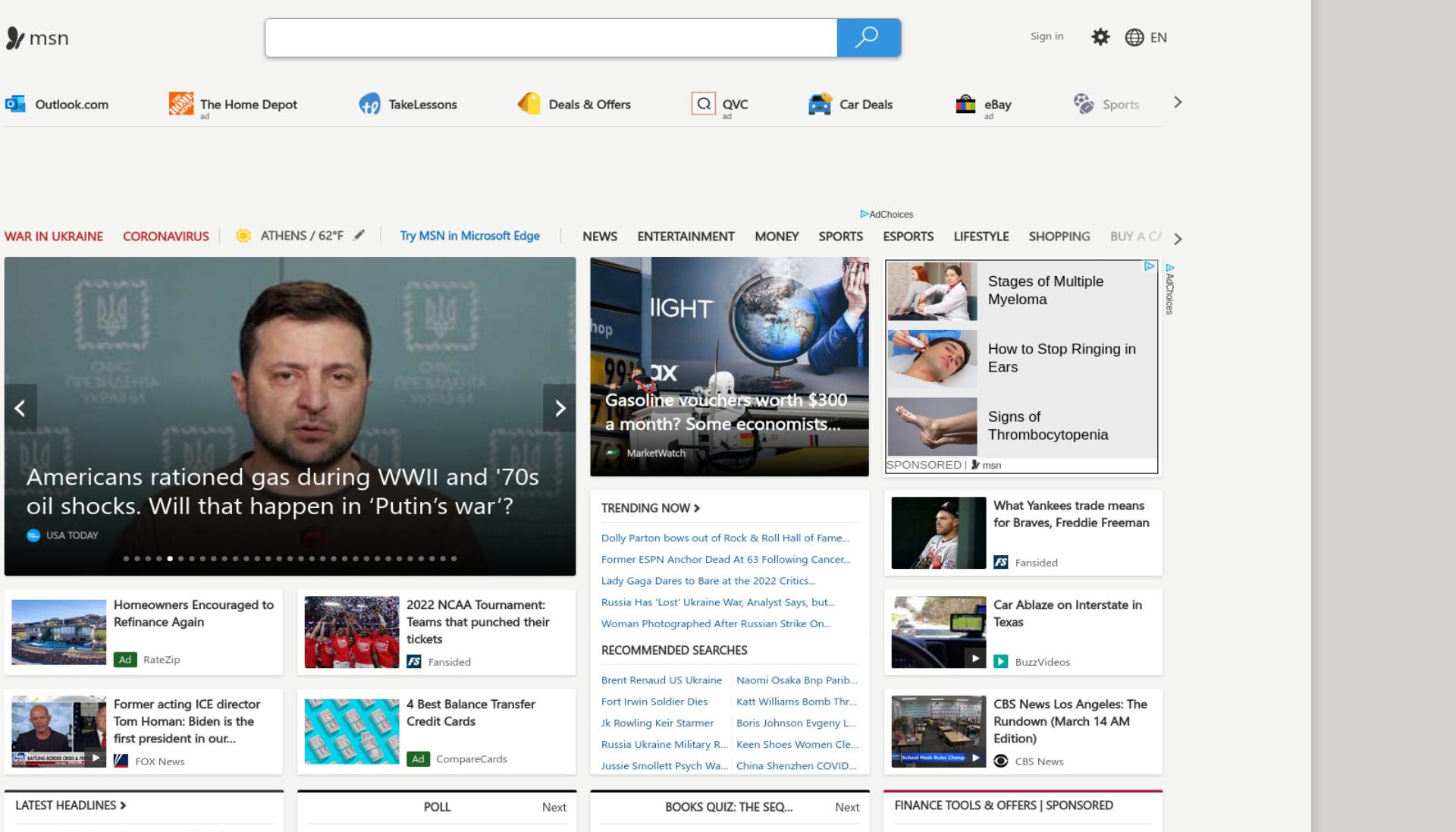Open Car Deals shortcut icon
This screenshot has height=832, width=1456.
[820, 104]
